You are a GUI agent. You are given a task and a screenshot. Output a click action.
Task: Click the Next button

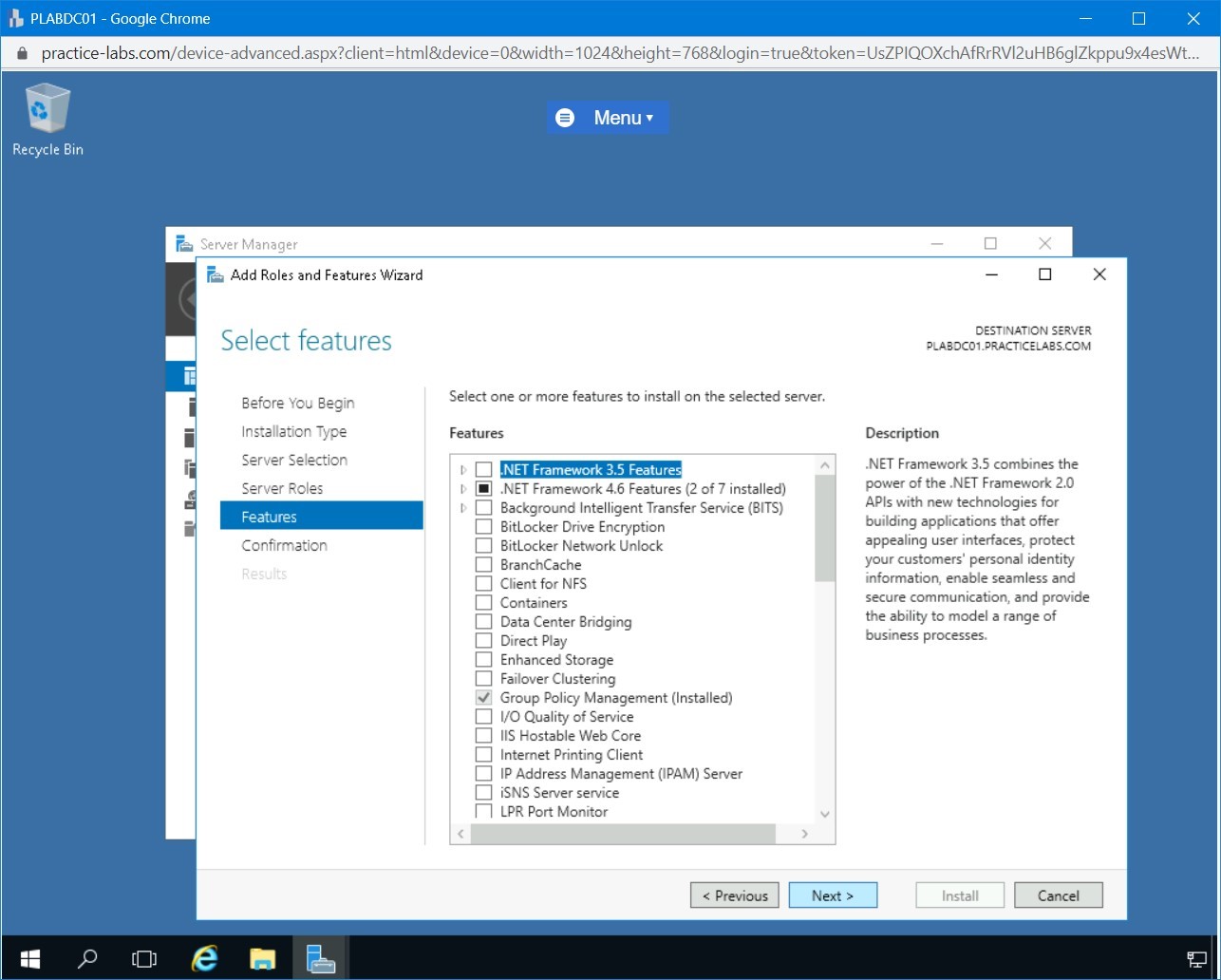coord(833,895)
